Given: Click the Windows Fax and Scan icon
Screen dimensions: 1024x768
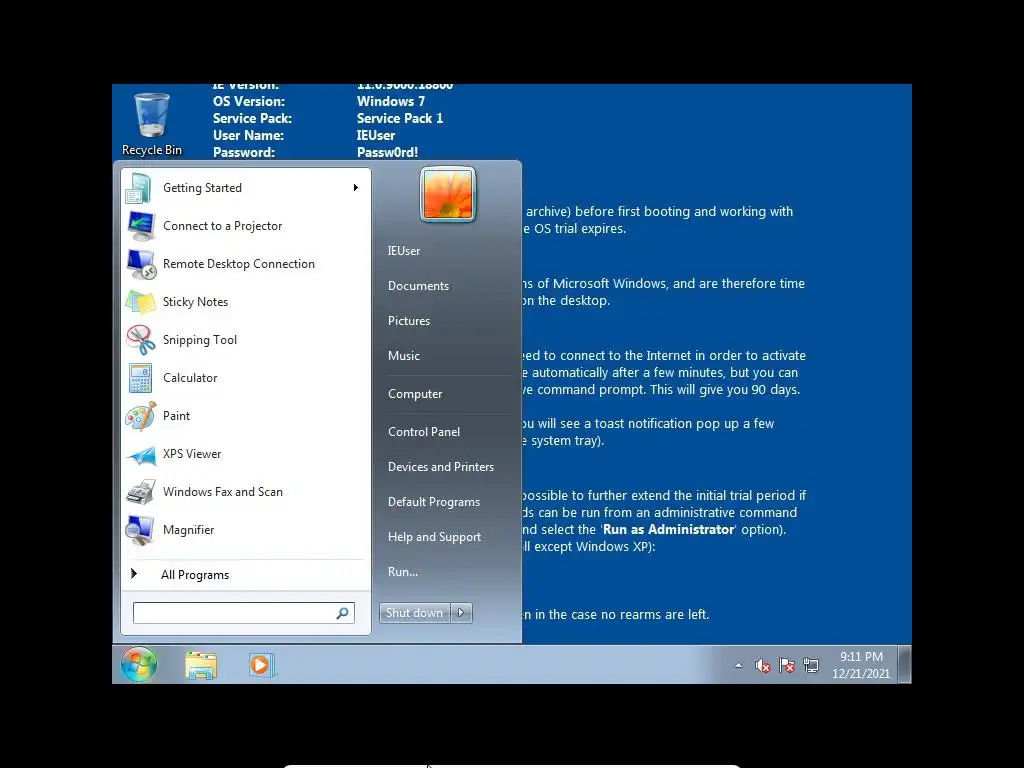Looking at the screenshot, I should [x=140, y=492].
